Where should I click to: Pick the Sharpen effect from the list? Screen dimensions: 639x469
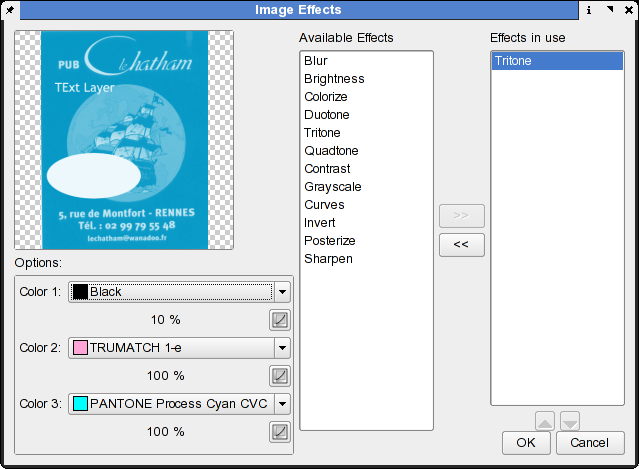click(x=328, y=259)
